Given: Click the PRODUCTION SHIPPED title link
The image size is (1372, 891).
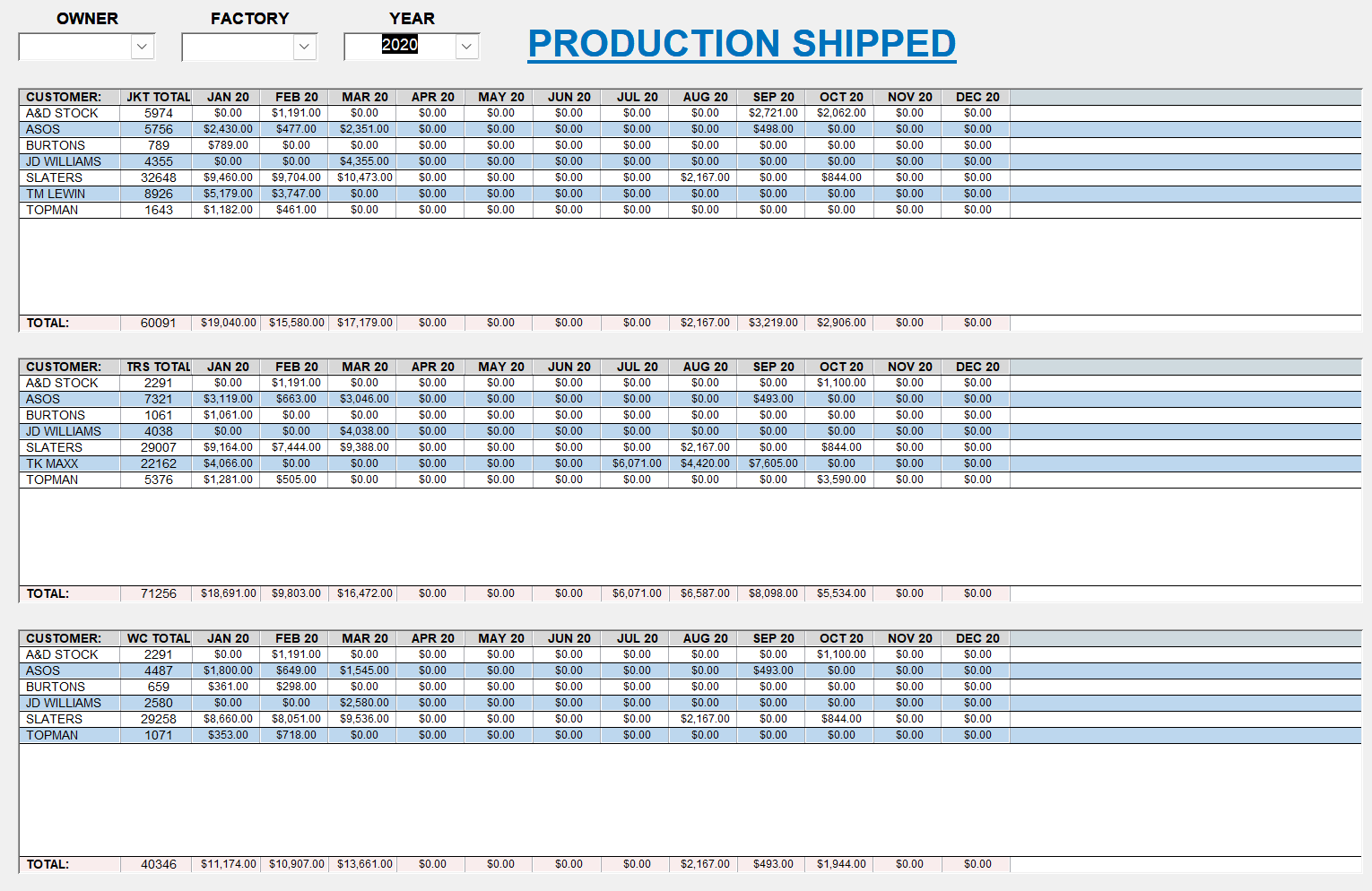Looking at the screenshot, I should tap(742, 44).
